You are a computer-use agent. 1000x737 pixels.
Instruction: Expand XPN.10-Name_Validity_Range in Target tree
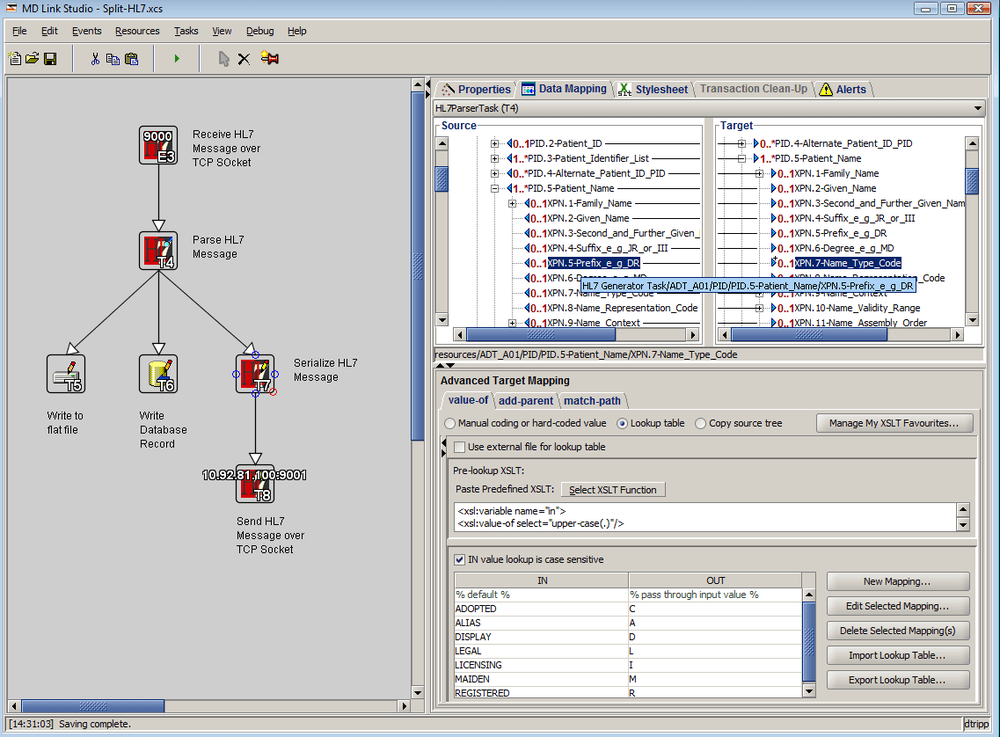tap(759, 308)
